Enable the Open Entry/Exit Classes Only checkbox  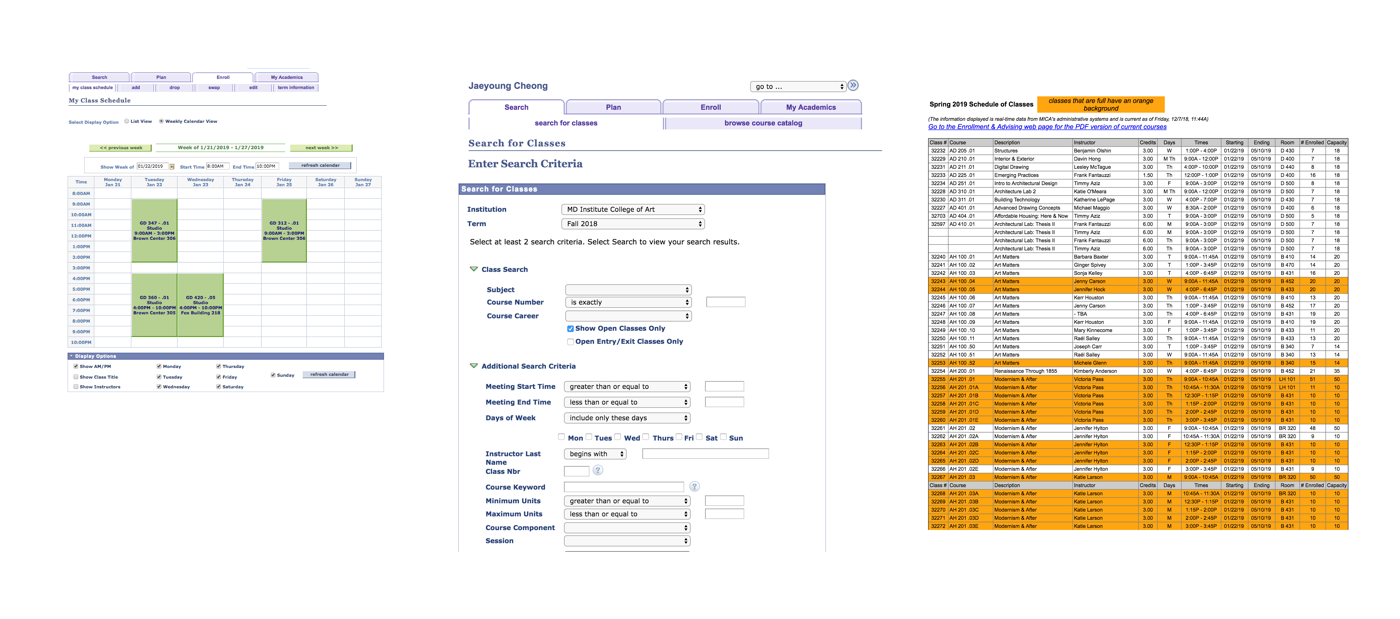pyautogui.click(x=570, y=342)
